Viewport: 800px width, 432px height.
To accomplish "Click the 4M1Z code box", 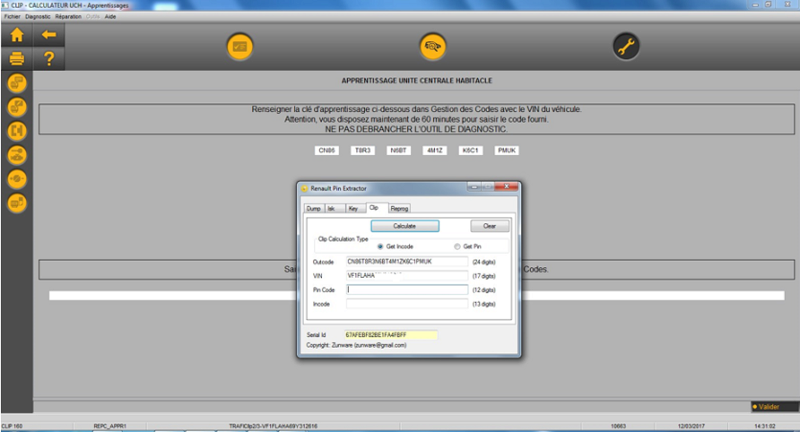I will coord(435,150).
